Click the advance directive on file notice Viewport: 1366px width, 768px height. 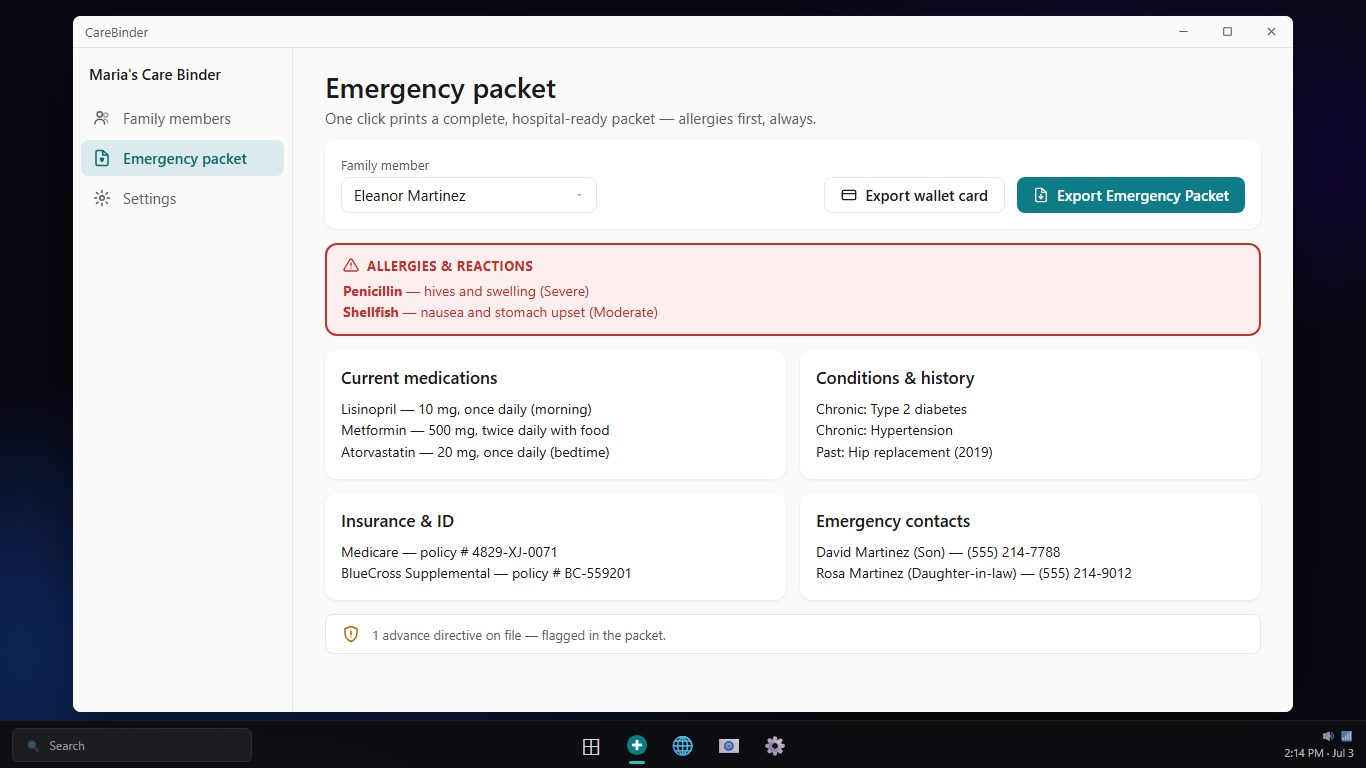click(792, 634)
